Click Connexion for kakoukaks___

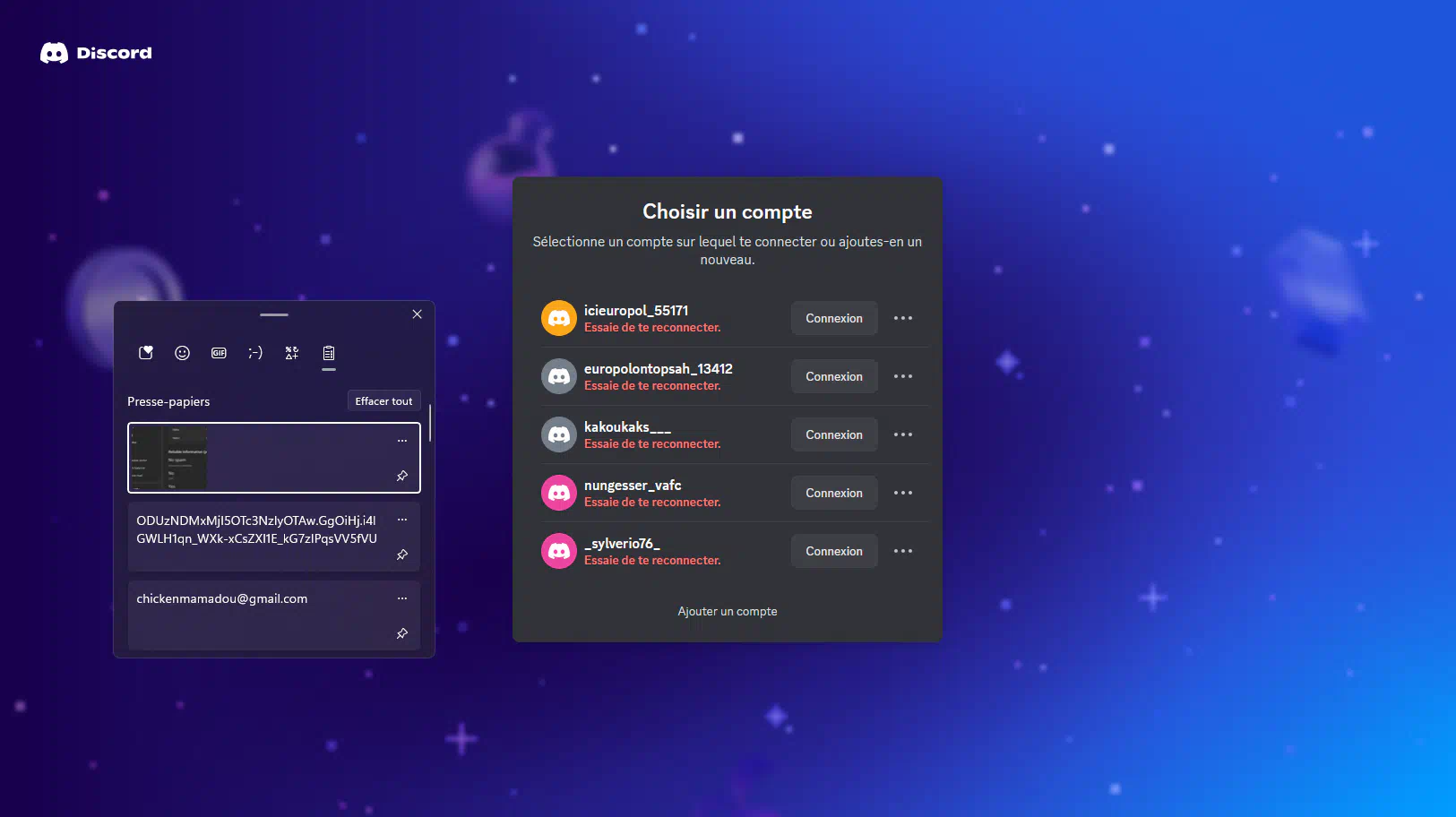click(x=834, y=434)
